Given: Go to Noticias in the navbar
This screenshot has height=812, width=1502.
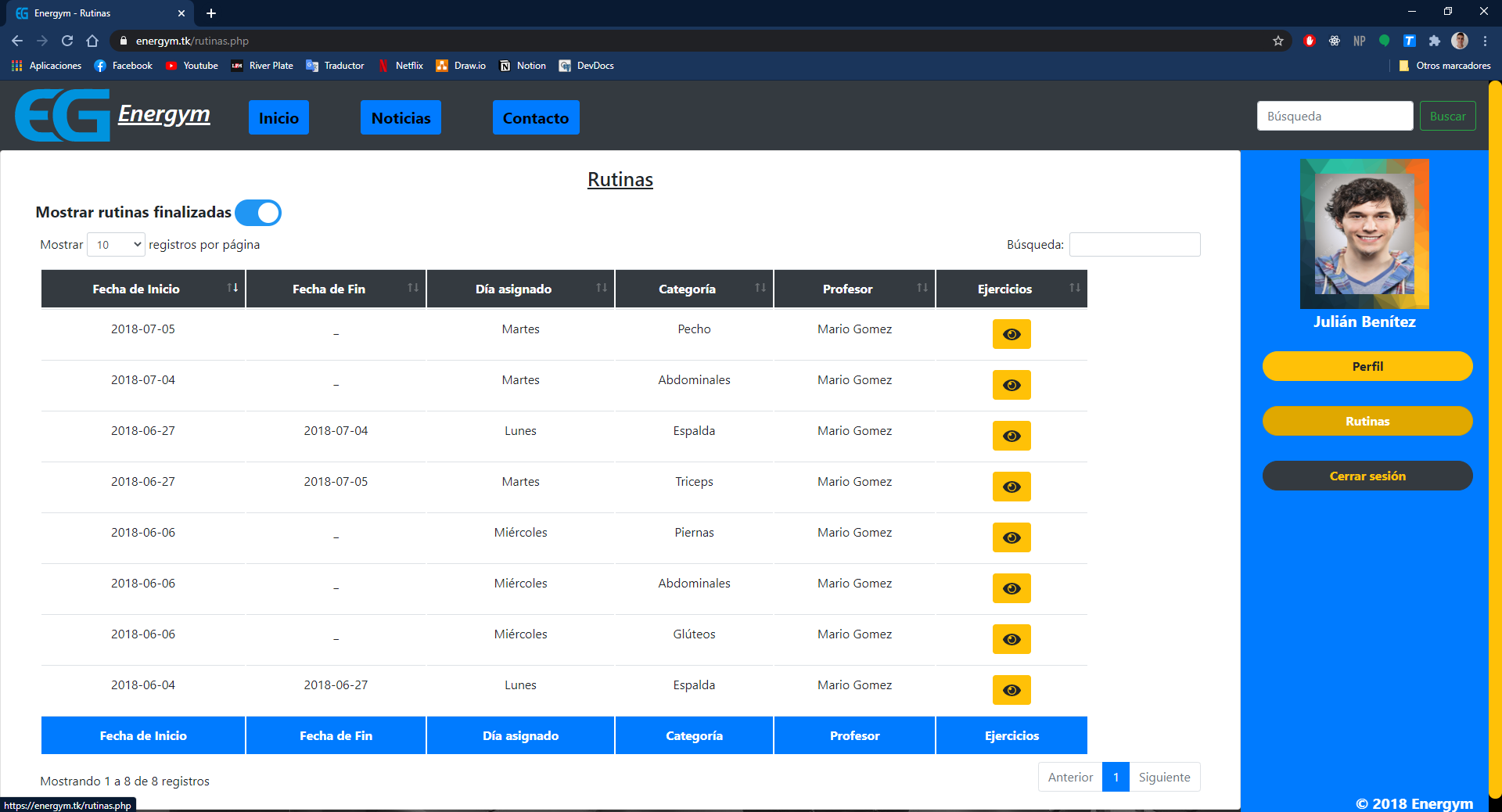Looking at the screenshot, I should click(x=401, y=117).
